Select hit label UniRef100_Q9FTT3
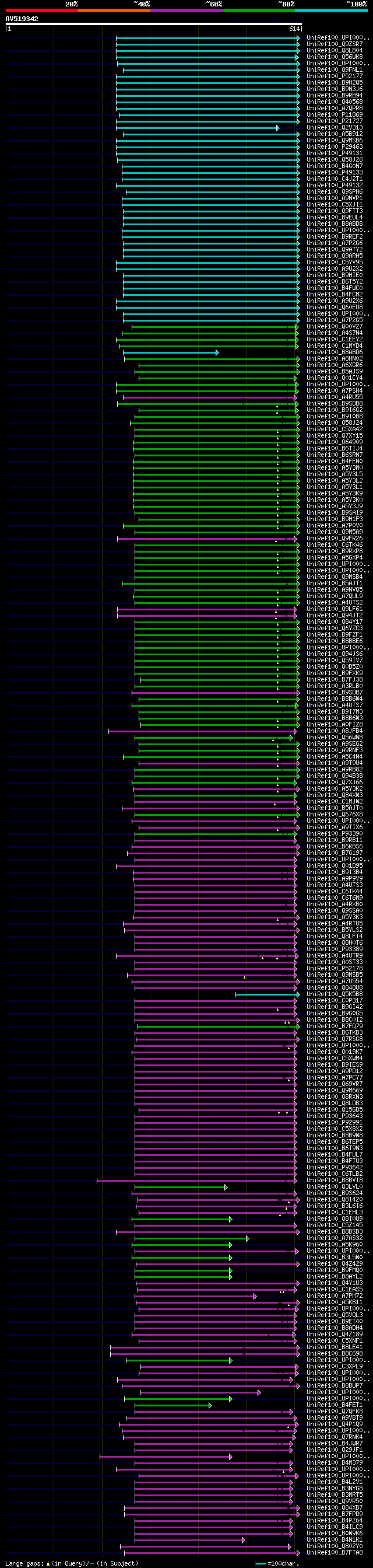 point(335,211)
